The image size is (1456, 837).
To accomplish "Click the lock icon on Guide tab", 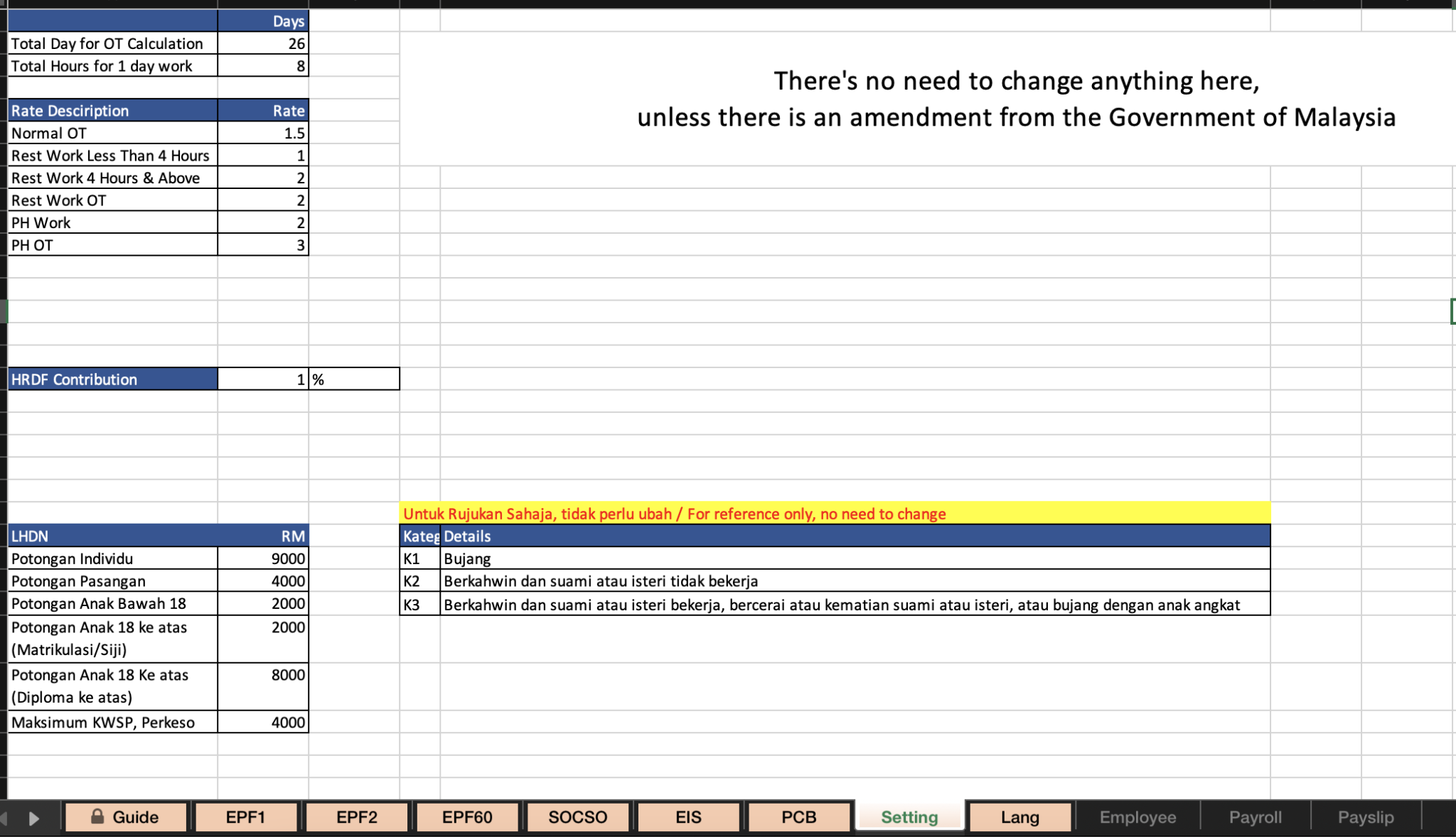I will (x=97, y=816).
